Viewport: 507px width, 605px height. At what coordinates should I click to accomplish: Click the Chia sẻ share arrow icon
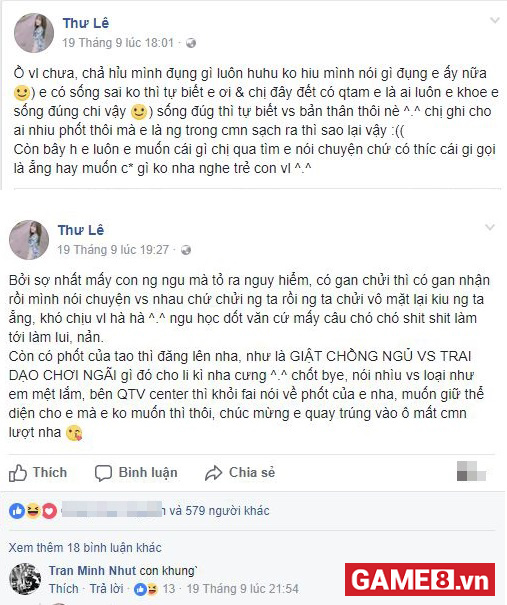(x=213, y=473)
